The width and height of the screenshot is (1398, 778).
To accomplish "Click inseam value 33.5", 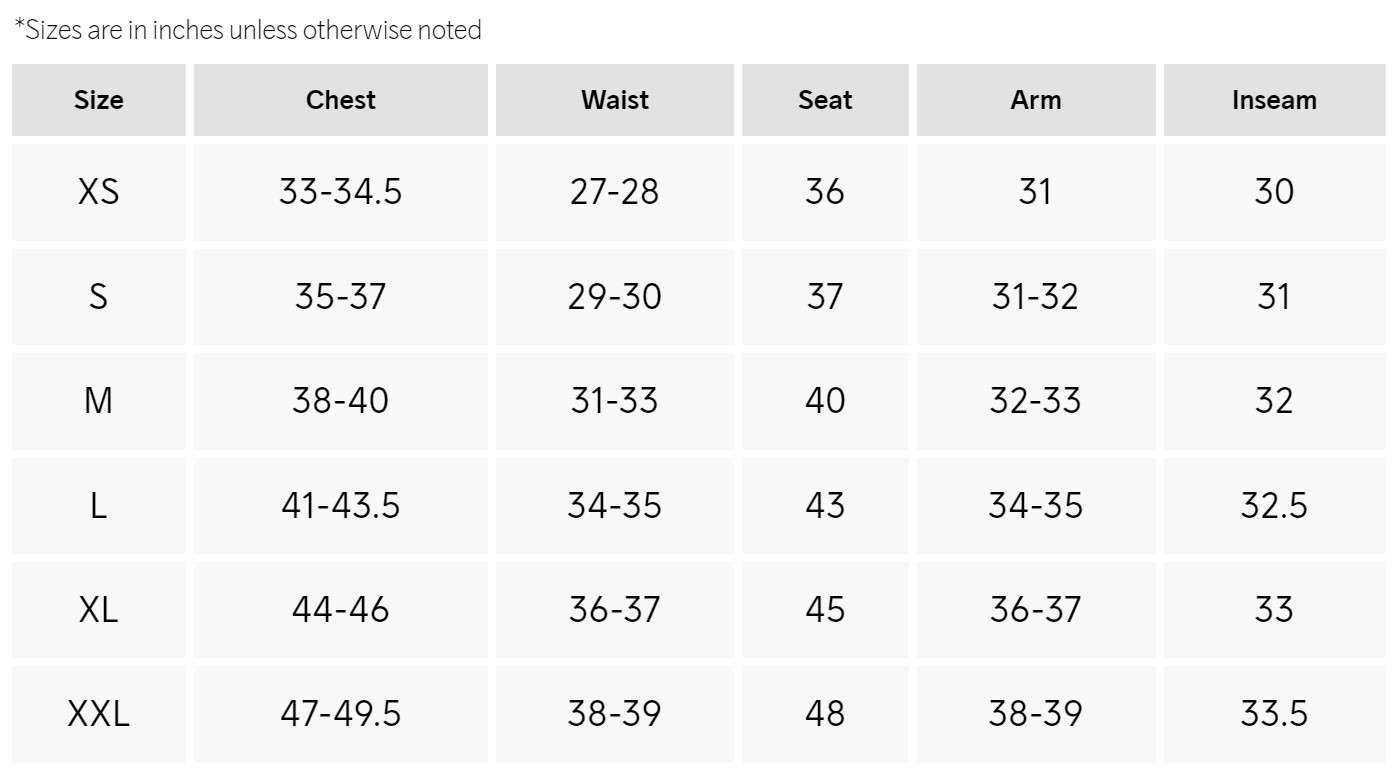I will (1274, 714).
